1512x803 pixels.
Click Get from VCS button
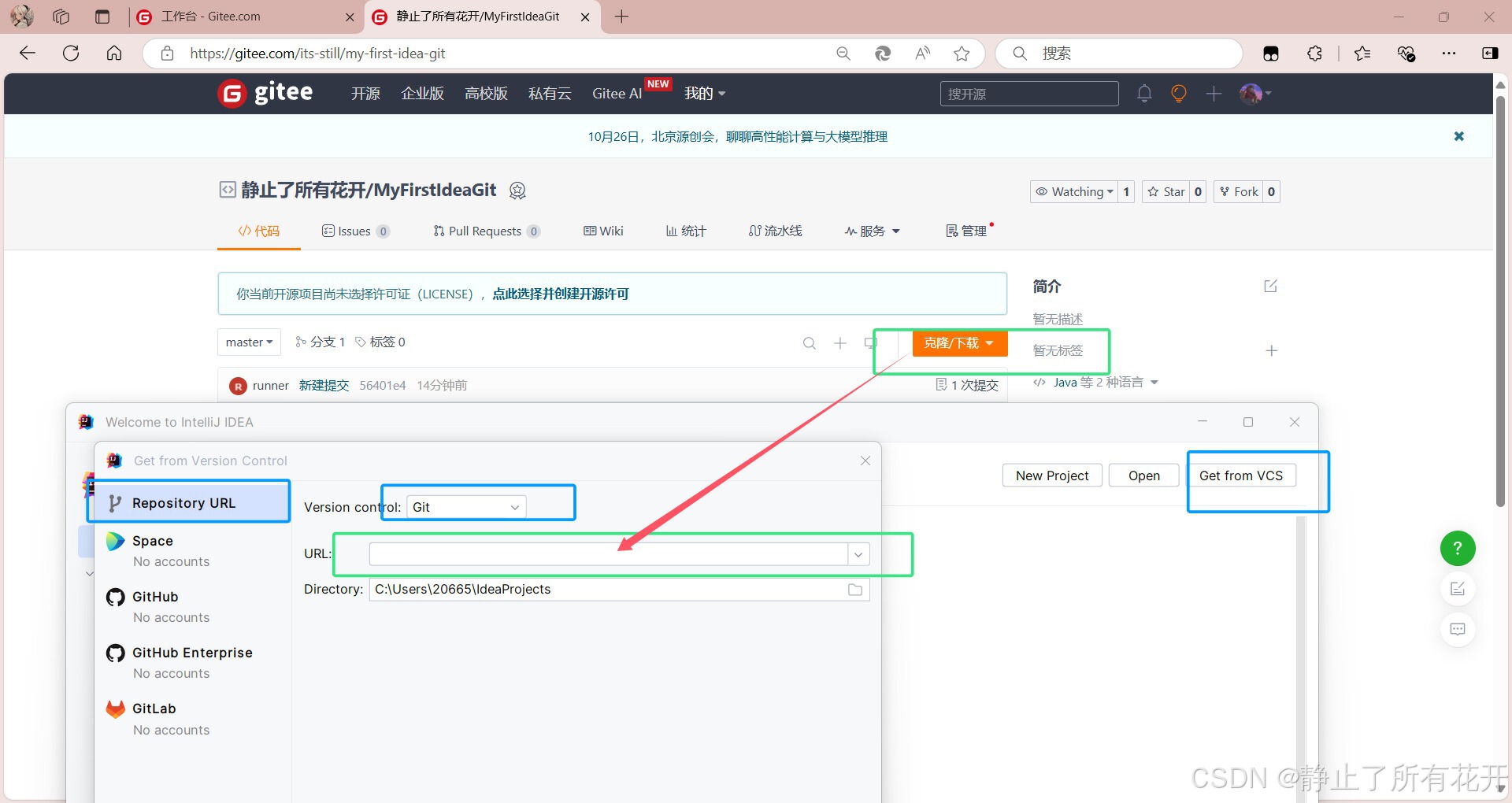coord(1240,476)
